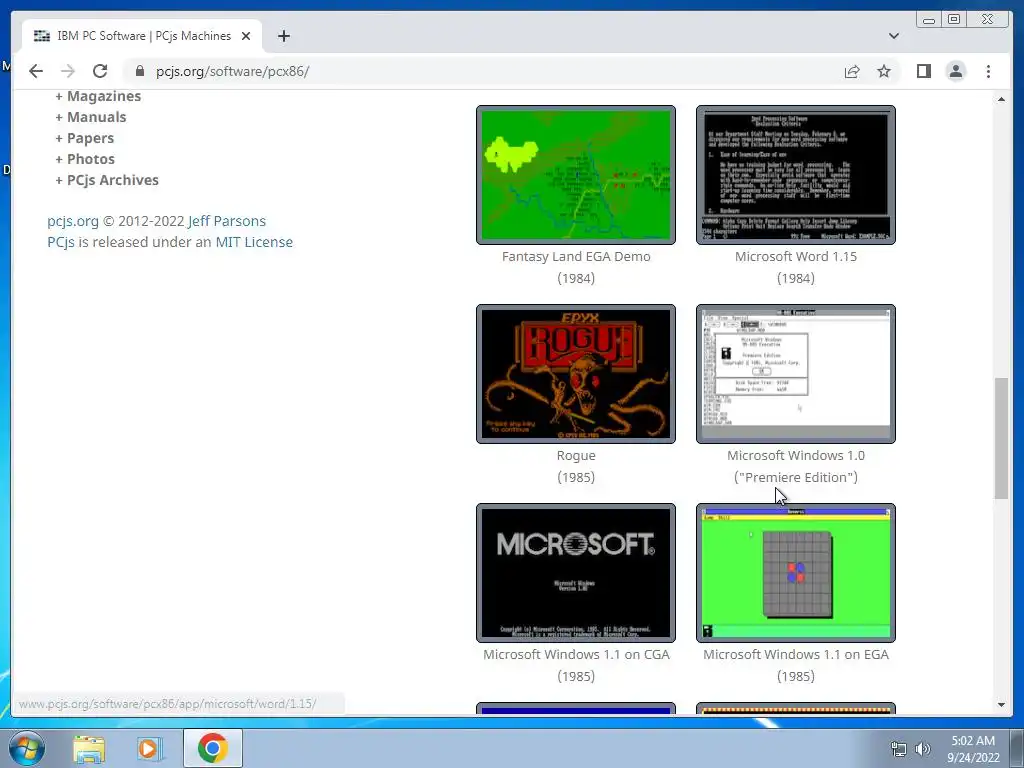Click the Microsoft Windows 1.1 on CGA caption
This screenshot has height=768, width=1024.
(576, 654)
